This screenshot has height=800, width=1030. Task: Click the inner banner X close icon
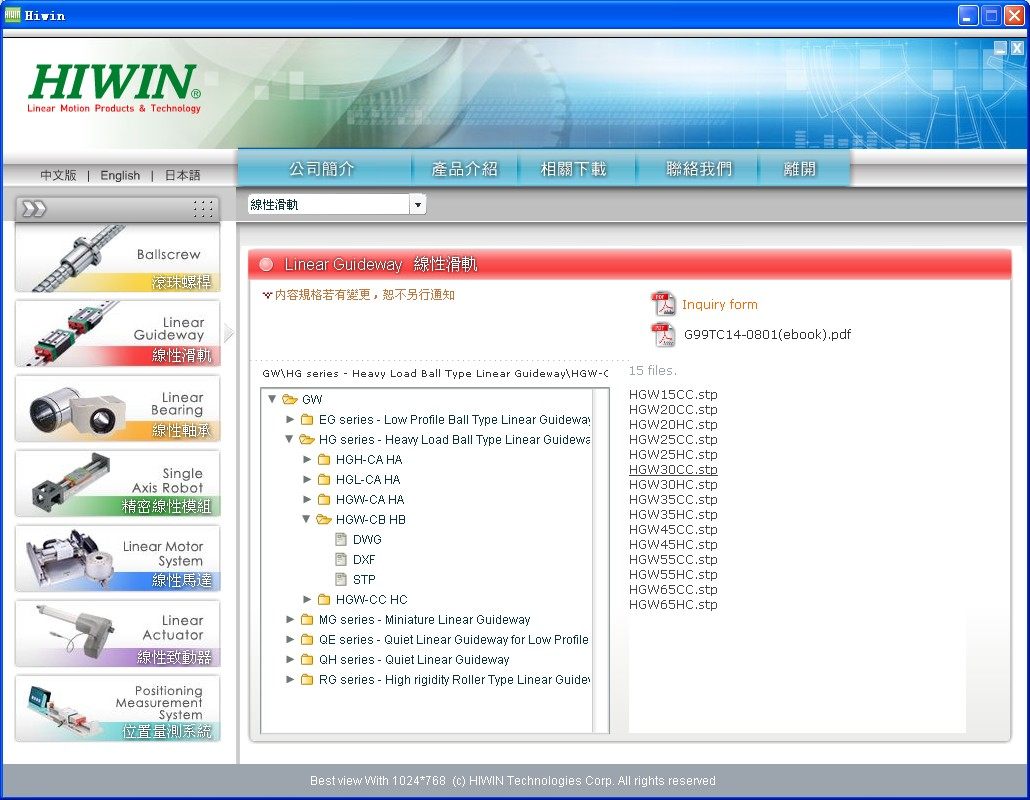click(1017, 48)
